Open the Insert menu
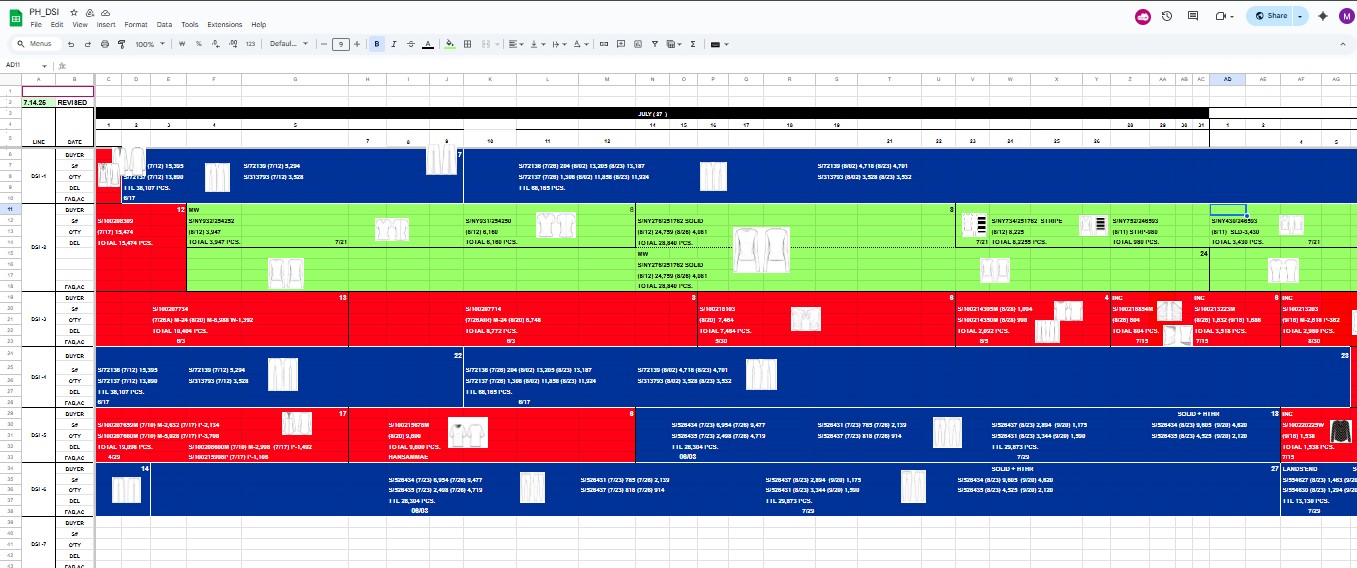The image size is (1357, 568). 106,24
